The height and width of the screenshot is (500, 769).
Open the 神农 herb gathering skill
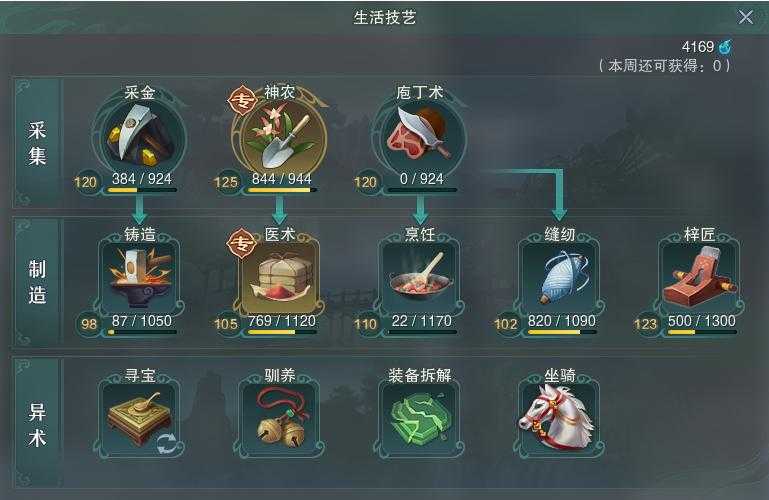[280, 137]
